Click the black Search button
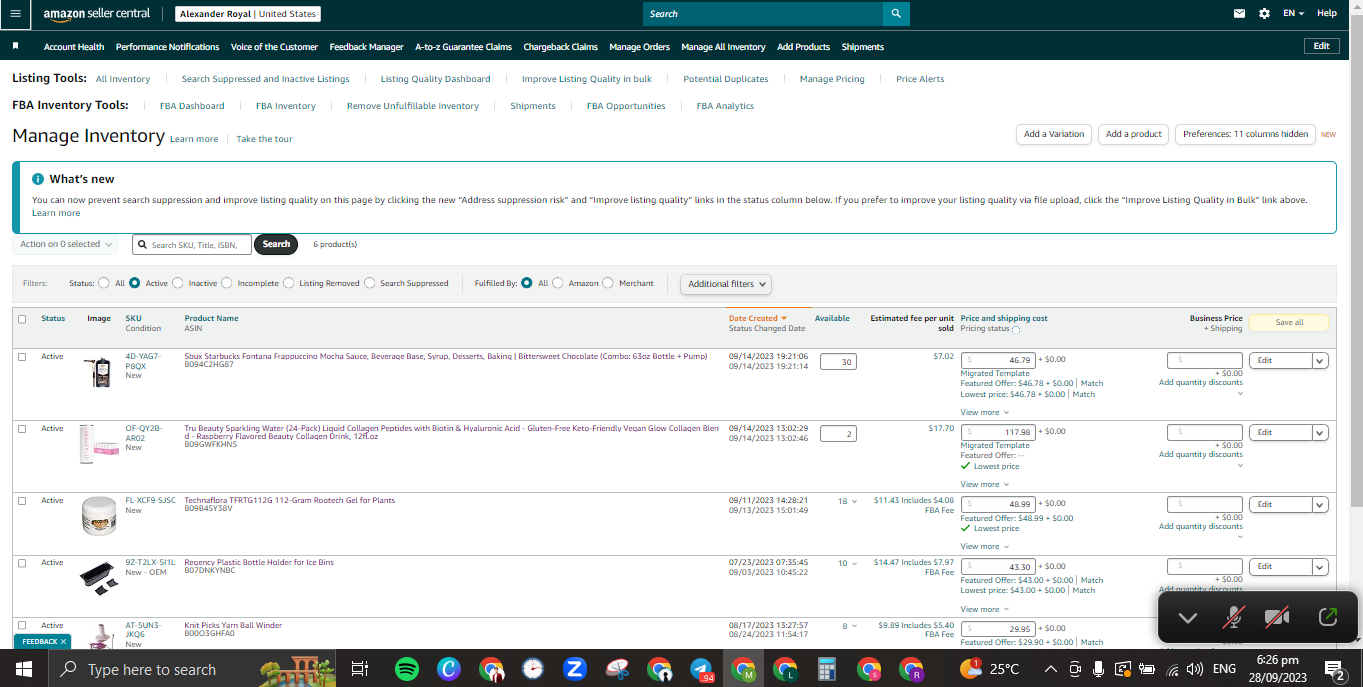Viewport: 1363px width, 687px height. [276, 244]
